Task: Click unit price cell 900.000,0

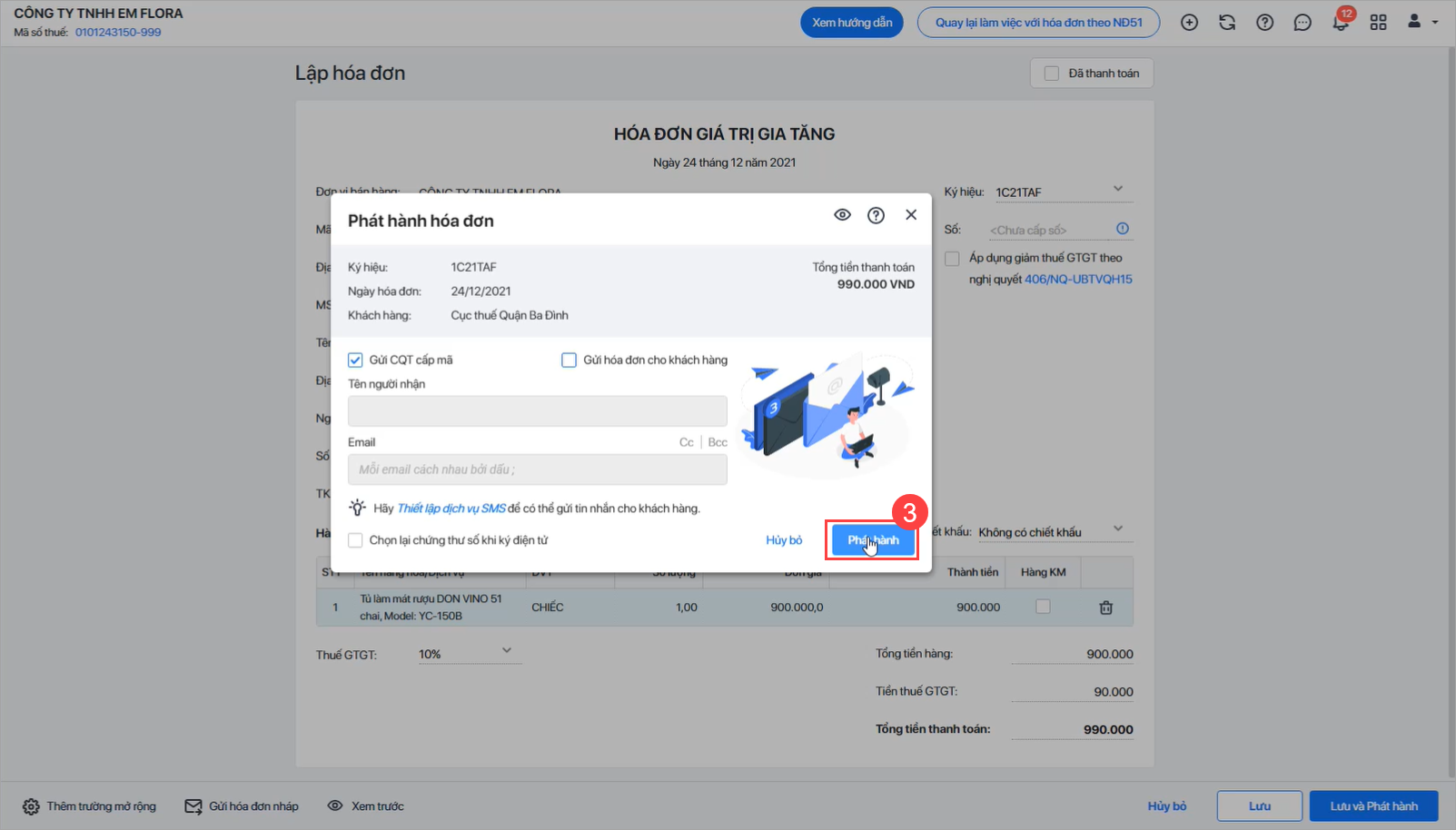Action: [797, 608]
